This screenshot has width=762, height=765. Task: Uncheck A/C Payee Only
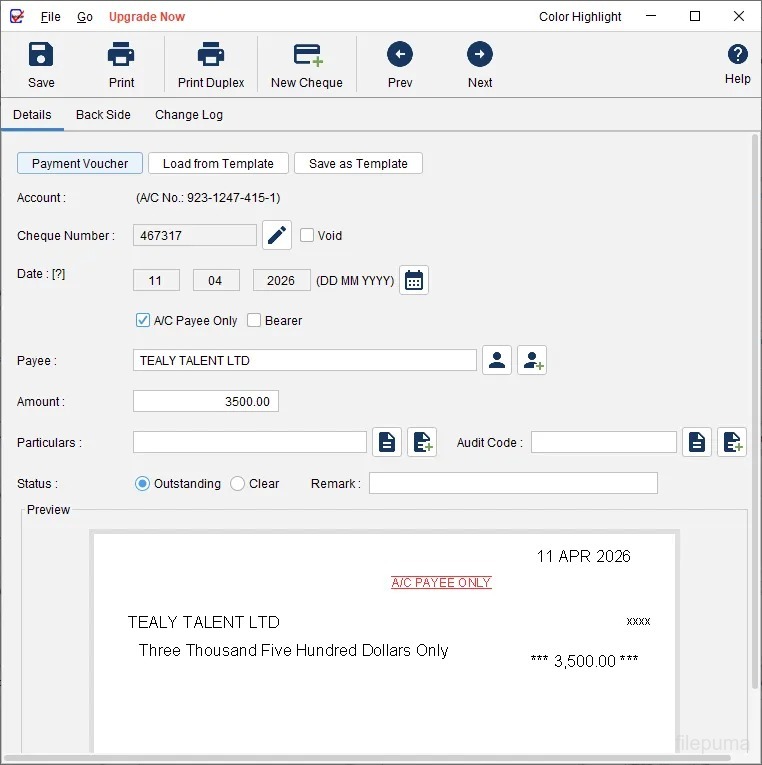143,321
